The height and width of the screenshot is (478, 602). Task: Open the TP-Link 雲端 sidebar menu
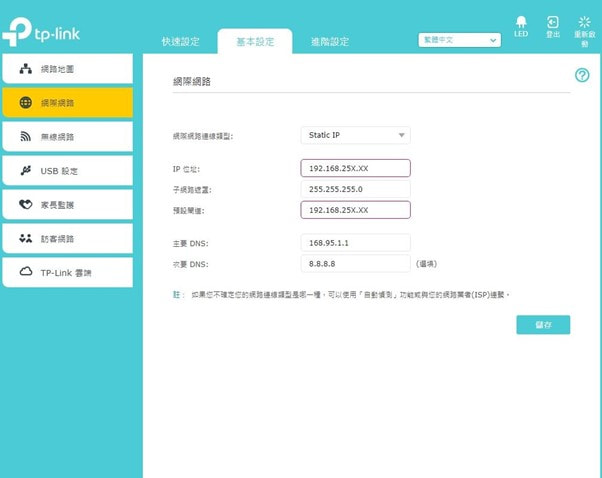tap(68, 273)
